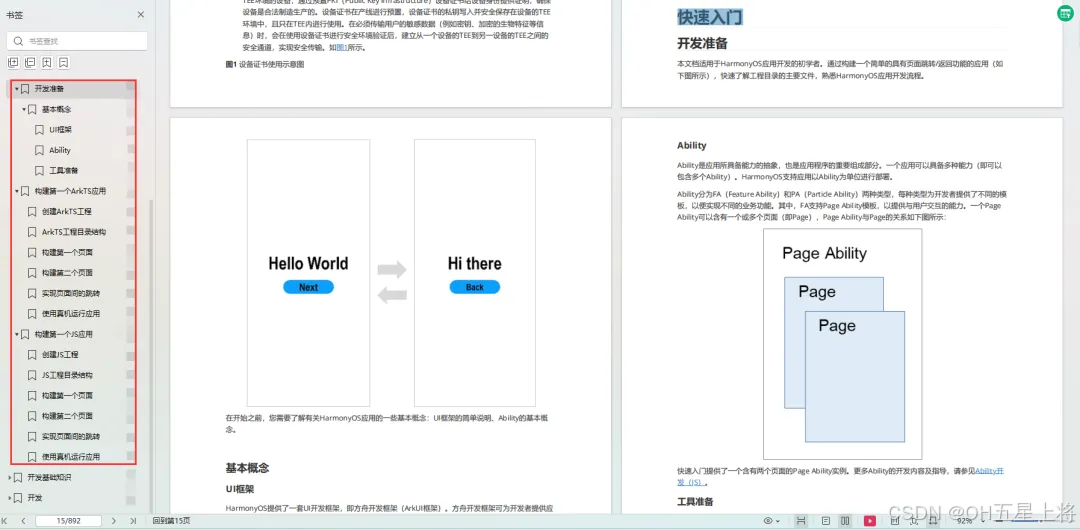The image size is (1080, 530).
Task: Select 使用真机运行应用 under the ArkTS section
Action: (x=70, y=314)
